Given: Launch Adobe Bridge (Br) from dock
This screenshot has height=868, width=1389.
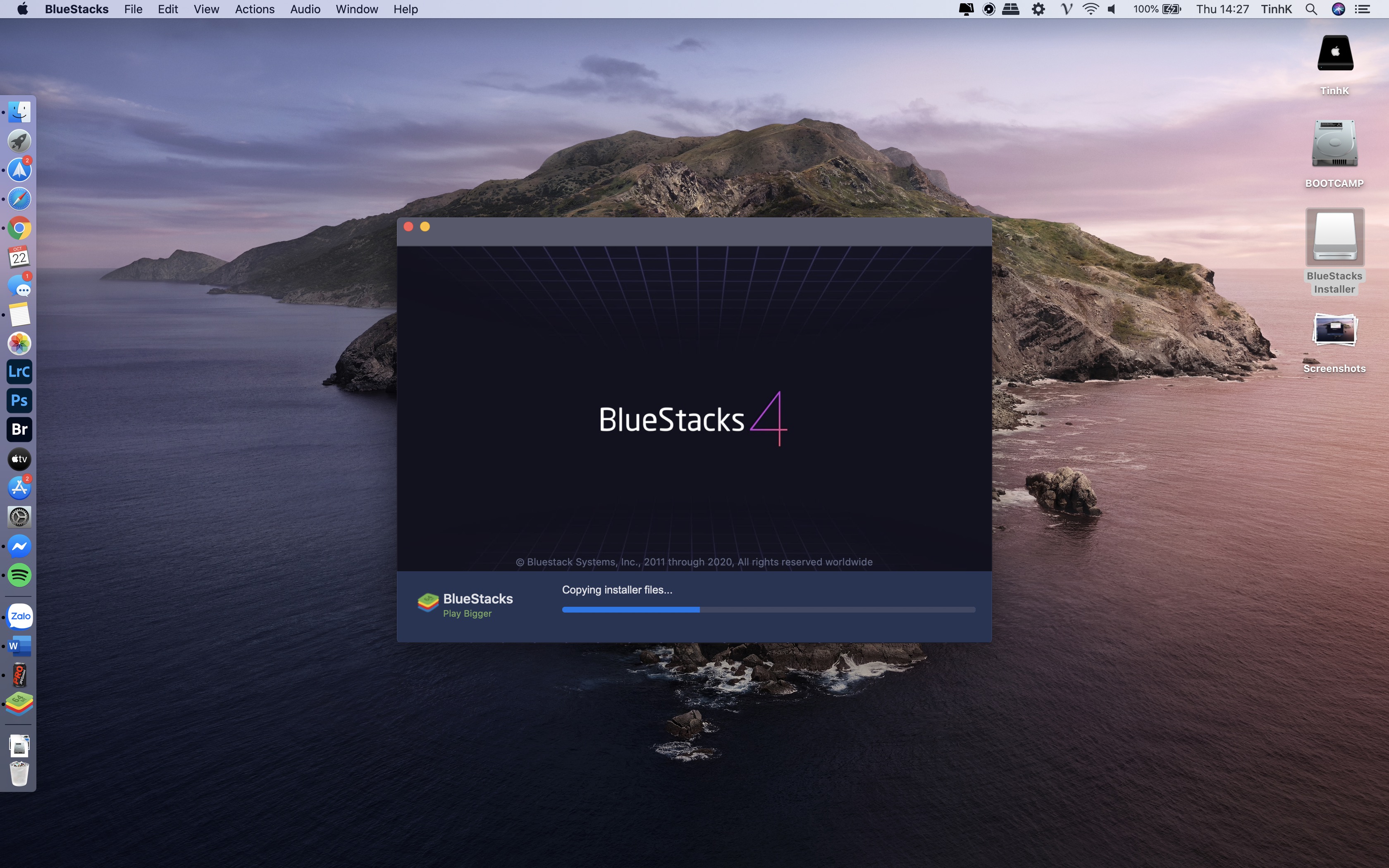Looking at the screenshot, I should [19, 429].
